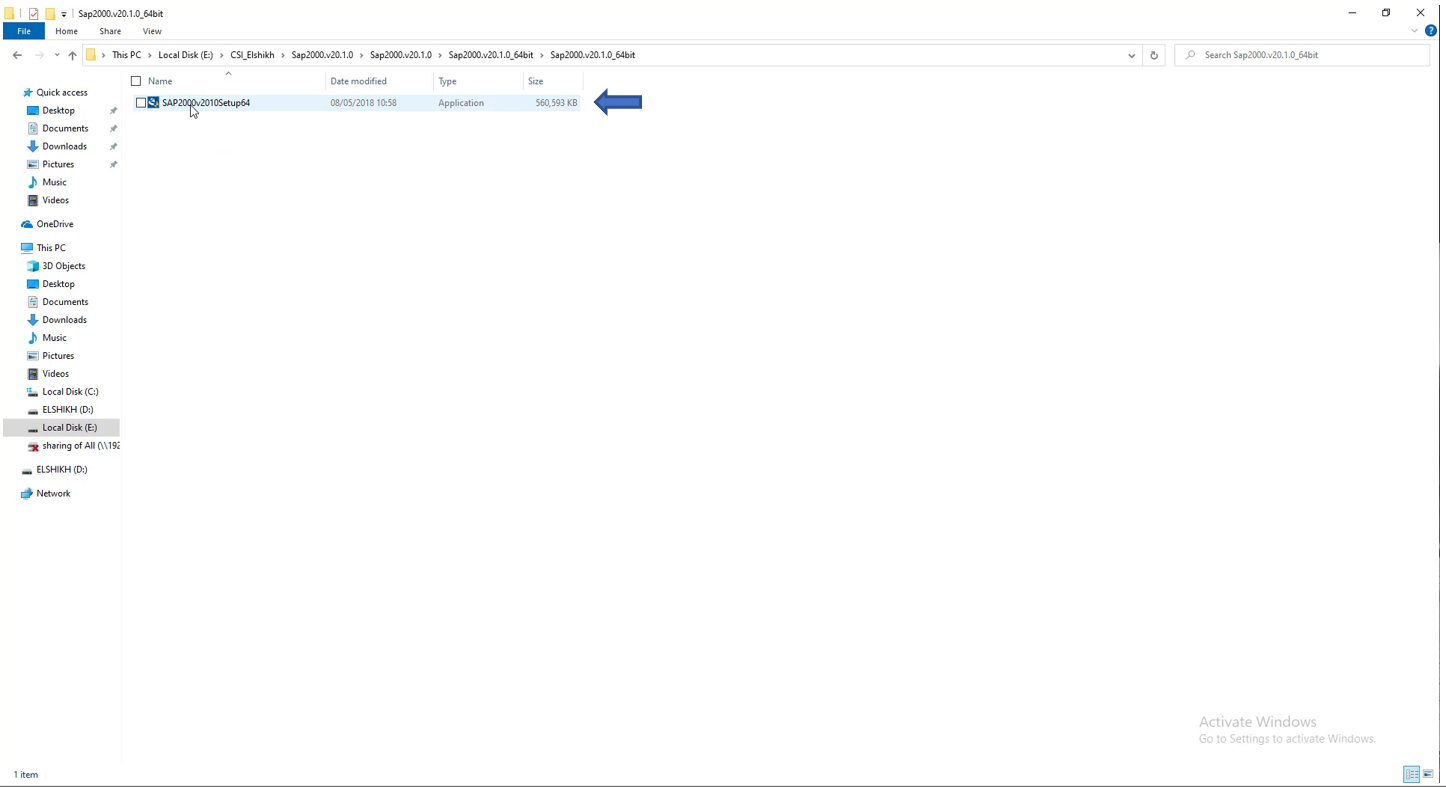Screen dimensions: 1446x787
Task: Open the address bar history dropdown
Action: pos(1131,55)
